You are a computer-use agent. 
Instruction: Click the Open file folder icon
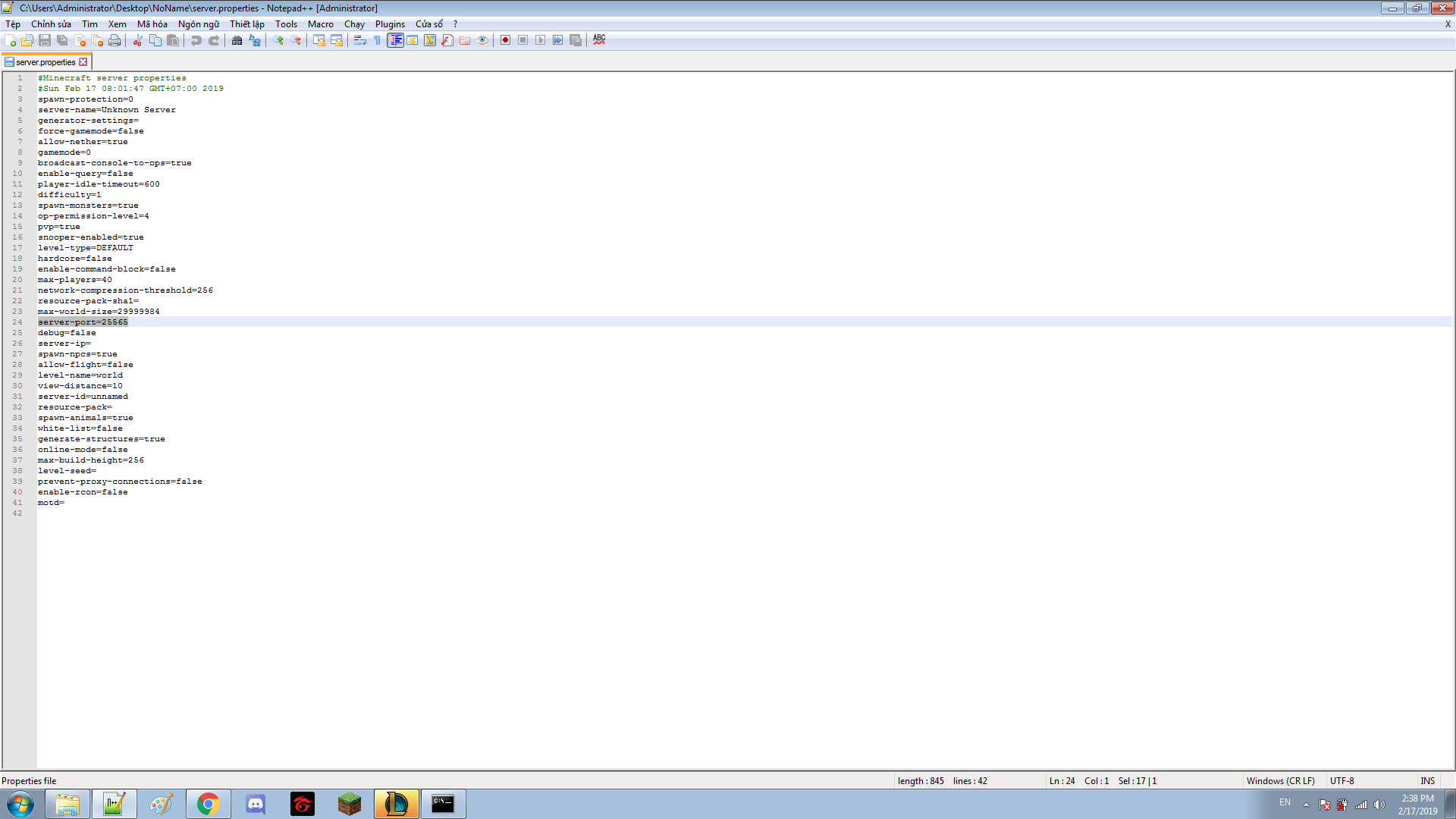pos(27,40)
